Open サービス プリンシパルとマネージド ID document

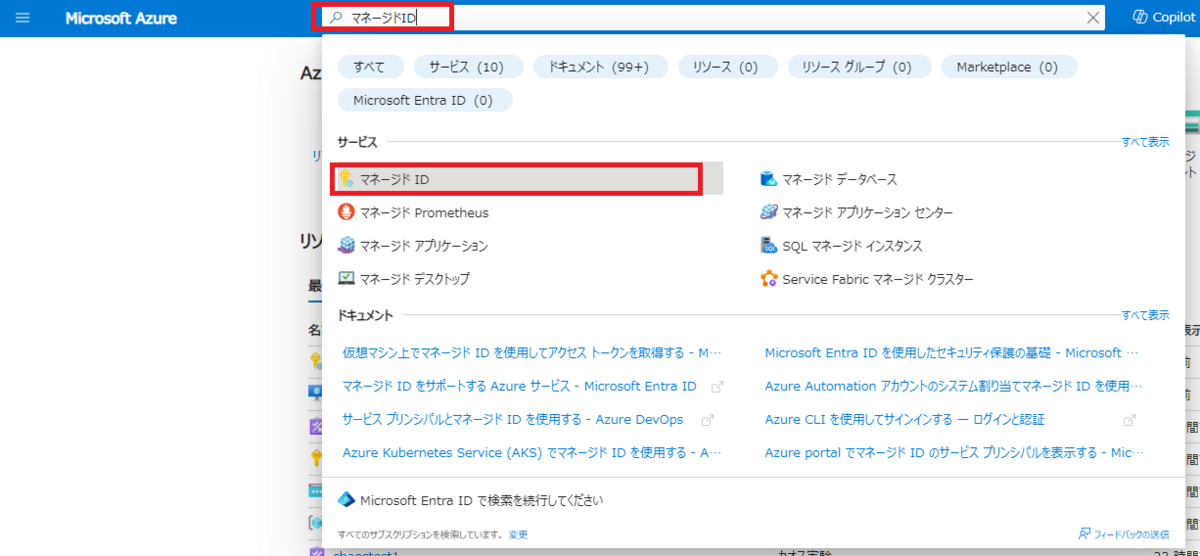pyautogui.click(x=513, y=420)
